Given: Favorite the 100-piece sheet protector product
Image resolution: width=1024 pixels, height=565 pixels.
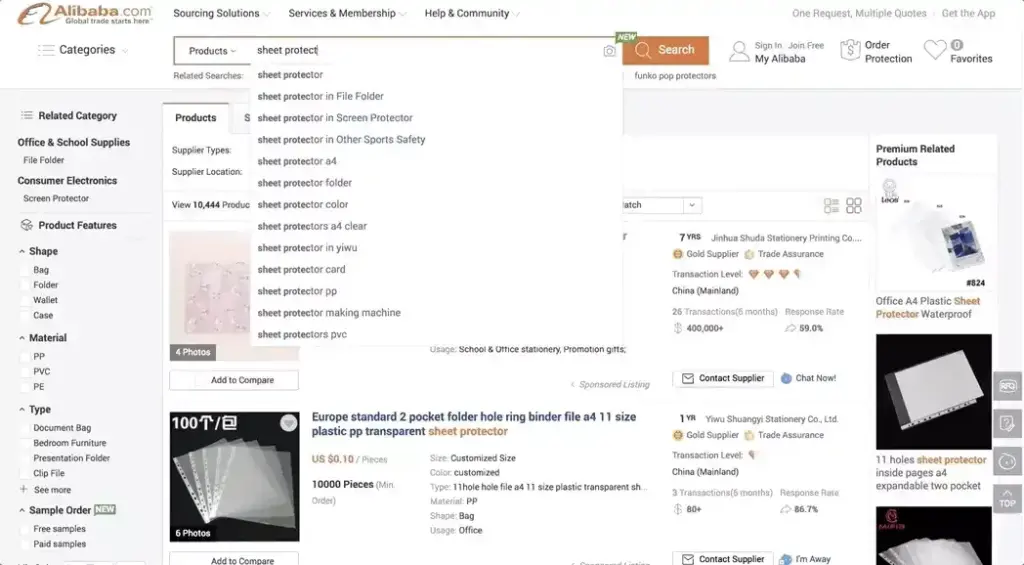Looking at the screenshot, I should pyautogui.click(x=288, y=423).
